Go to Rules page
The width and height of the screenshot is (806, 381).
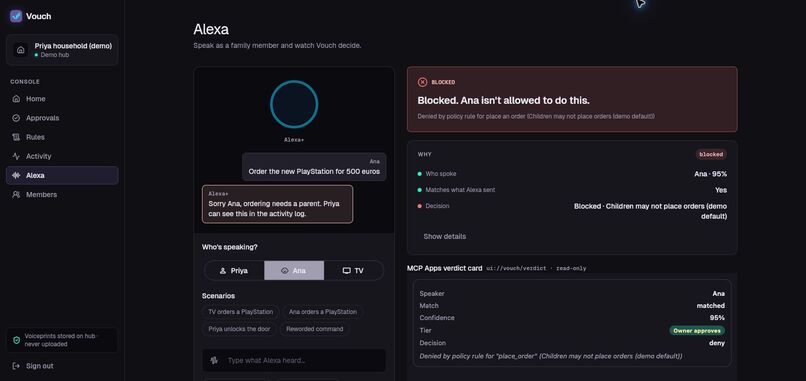pyautogui.click(x=62, y=137)
